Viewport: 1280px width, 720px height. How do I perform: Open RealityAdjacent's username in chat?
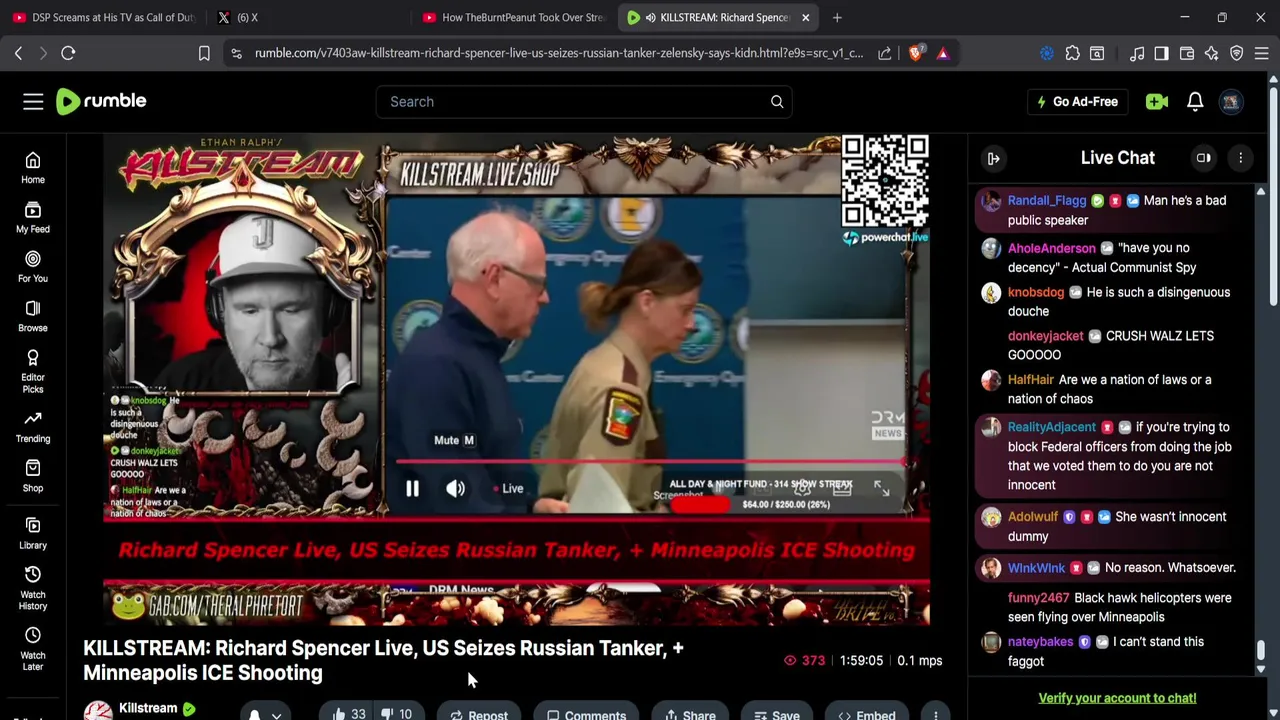(1052, 427)
